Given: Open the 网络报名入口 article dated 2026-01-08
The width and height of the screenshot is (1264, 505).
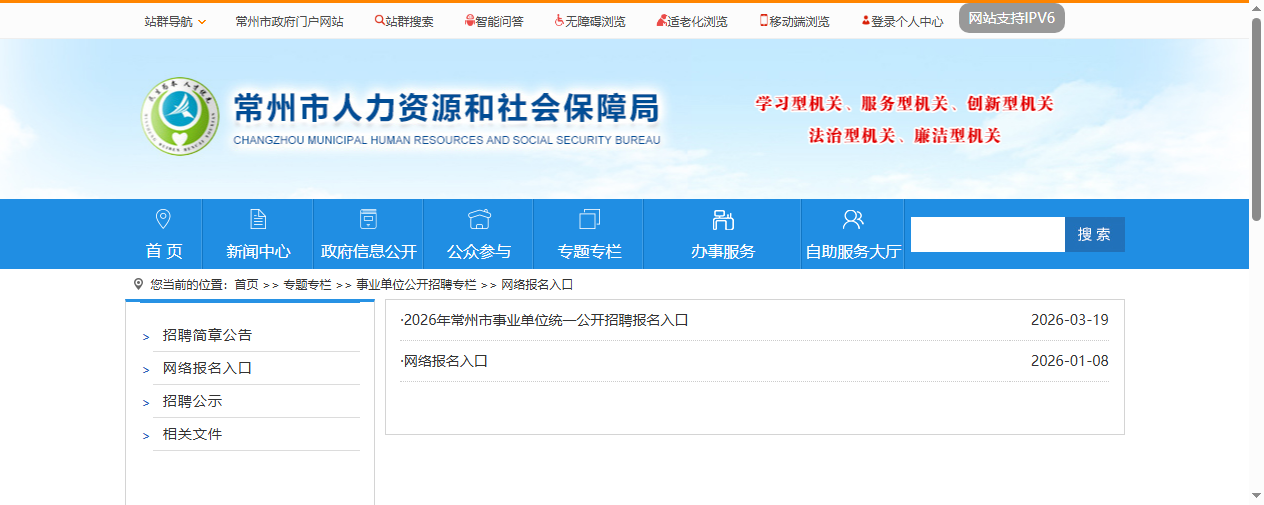Looking at the screenshot, I should point(445,361).
